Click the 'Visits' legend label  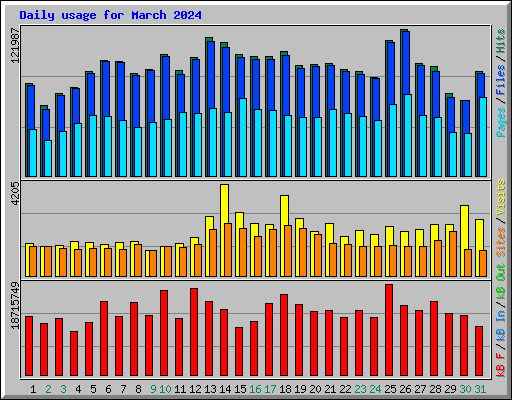coord(501,197)
